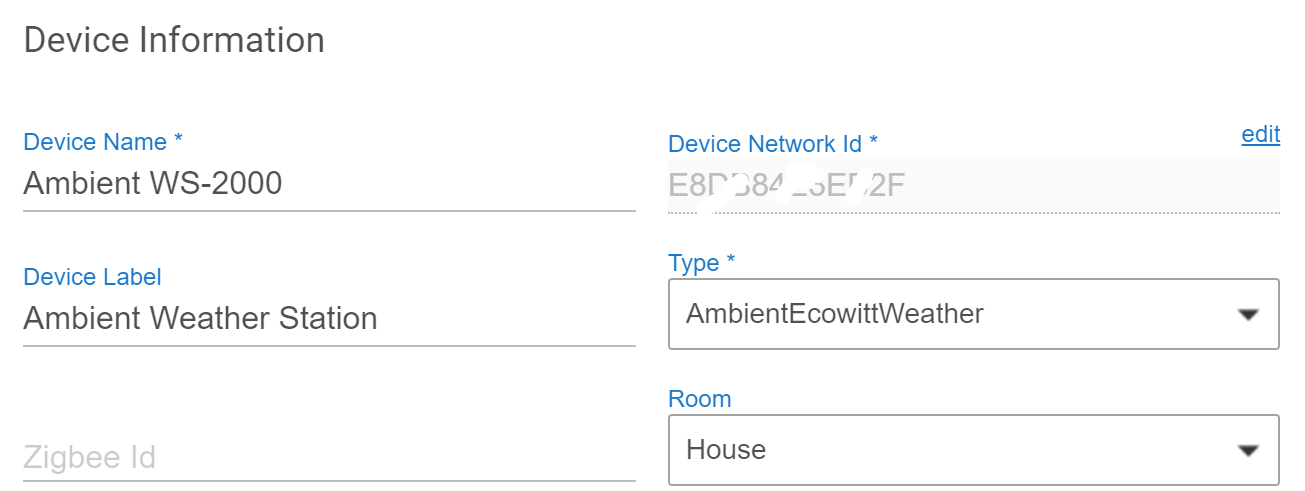The image size is (1305, 491).
Task: Focus the Device Label text field
Action: coord(328,319)
